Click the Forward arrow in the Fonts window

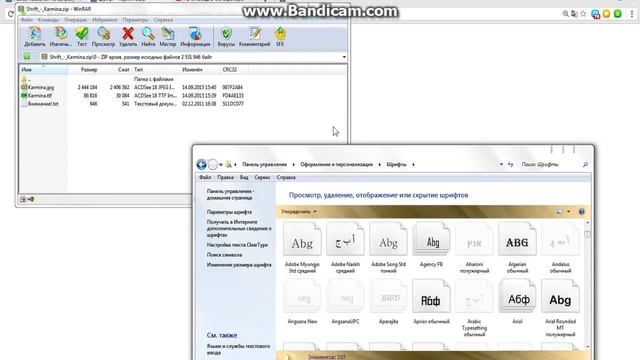(x=213, y=164)
